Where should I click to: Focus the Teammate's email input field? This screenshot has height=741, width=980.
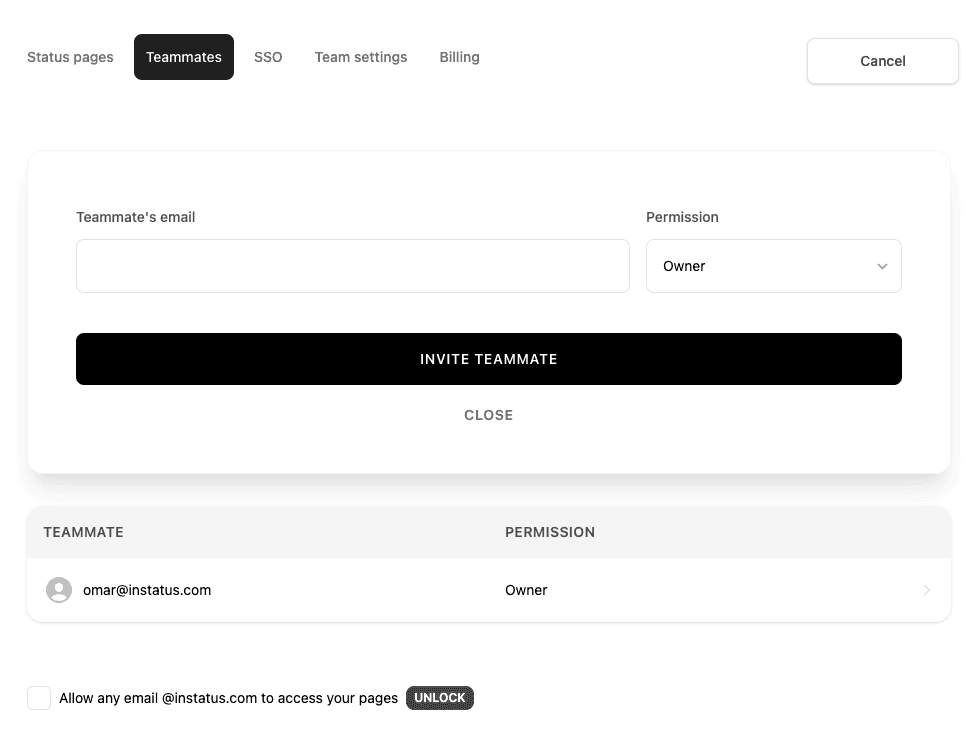[352, 266]
